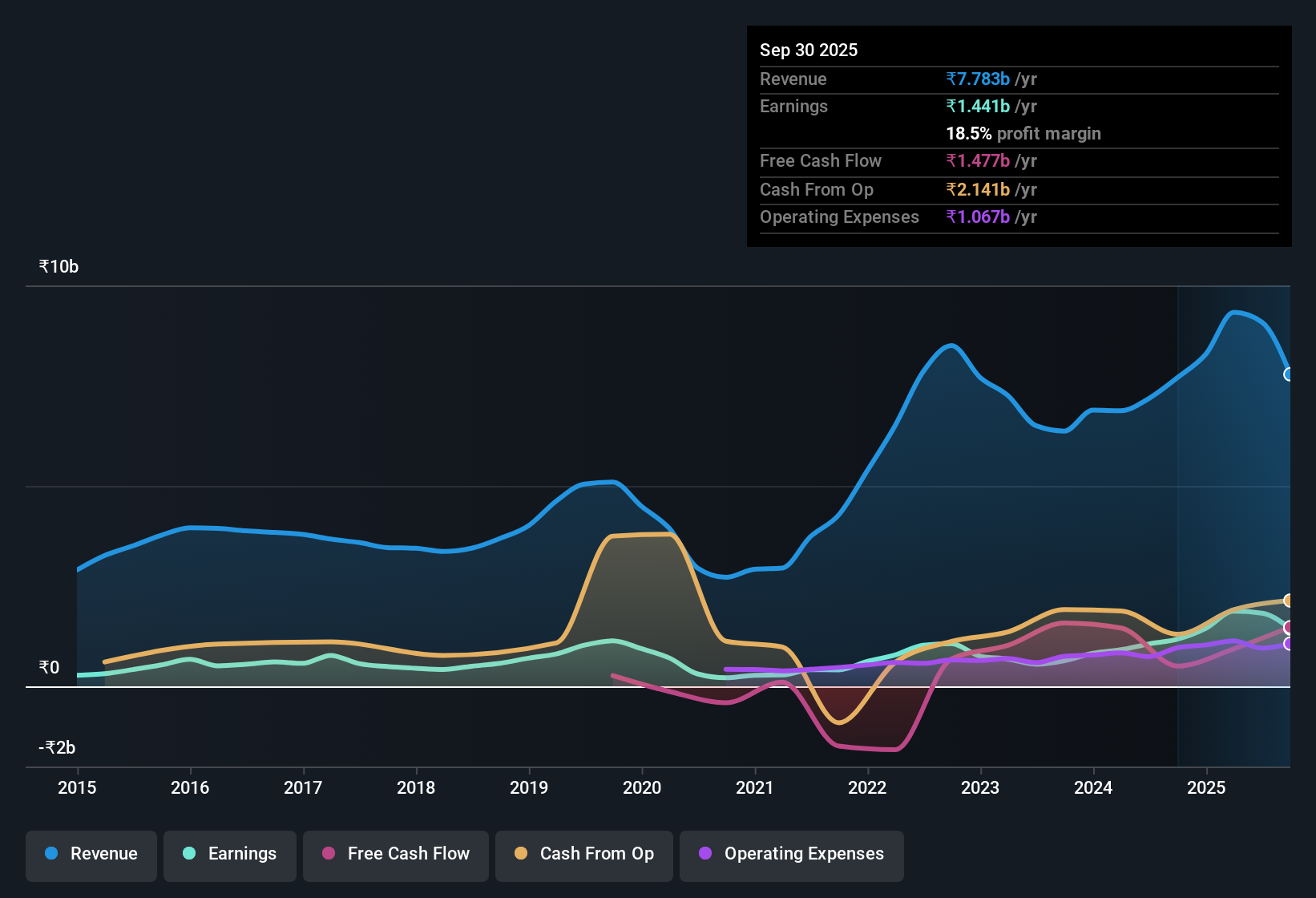Viewport: 1316px width, 898px height.
Task: Select the 2020 year label on the axis
Action: click(641, 788)
